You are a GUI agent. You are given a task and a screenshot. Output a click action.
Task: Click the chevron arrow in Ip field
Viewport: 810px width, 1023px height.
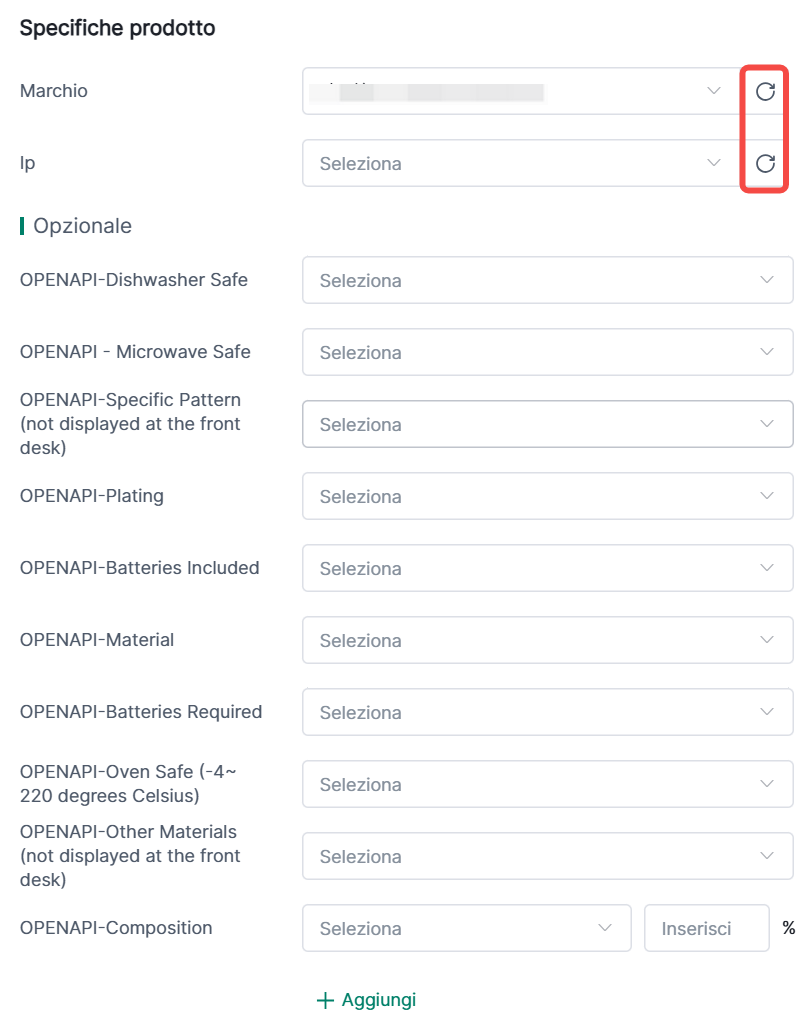point(714,164)
